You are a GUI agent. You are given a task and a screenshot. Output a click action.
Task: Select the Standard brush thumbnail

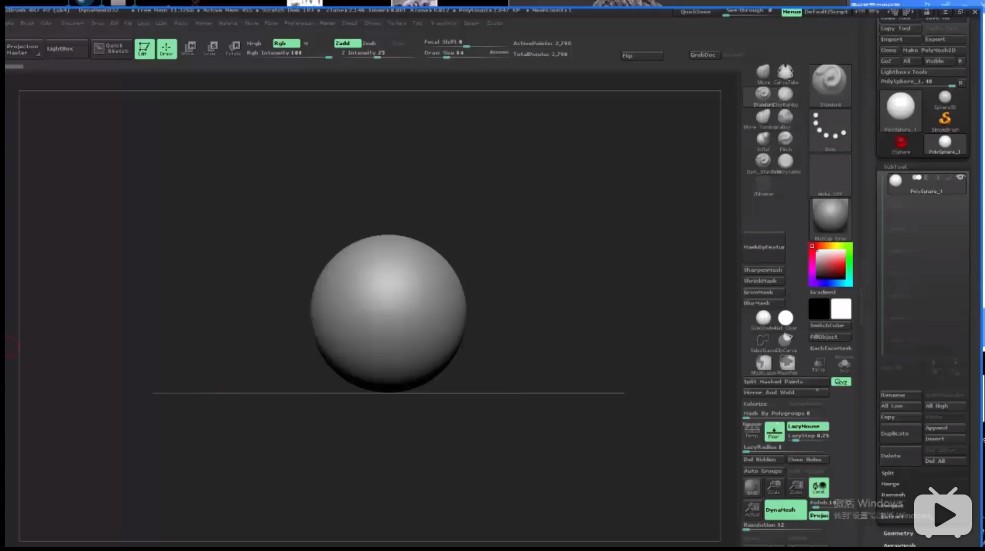click(x=829, y=82)
